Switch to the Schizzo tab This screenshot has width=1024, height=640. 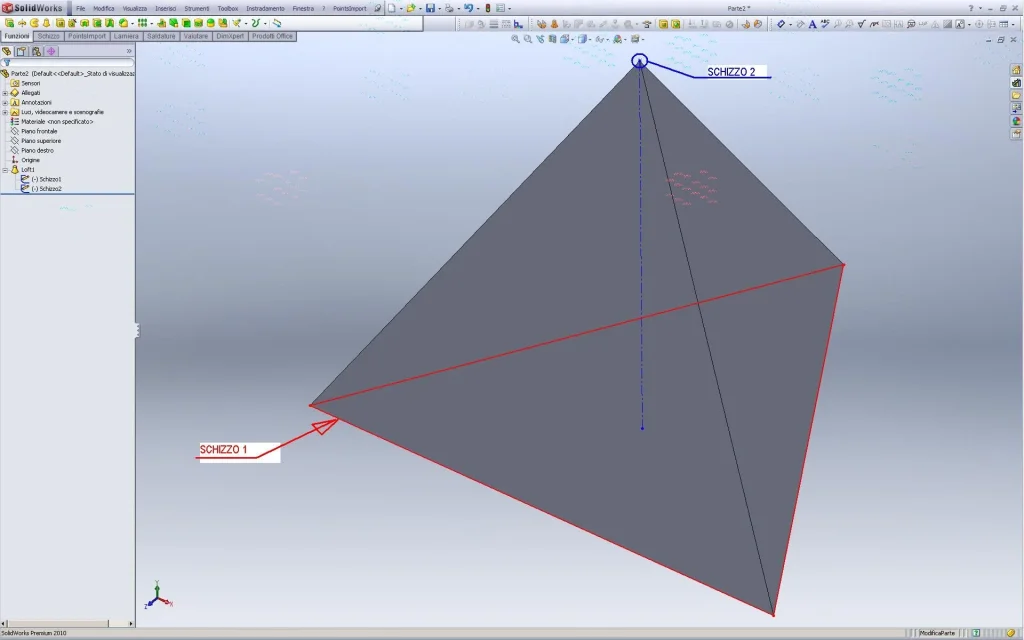click(48, 37)
